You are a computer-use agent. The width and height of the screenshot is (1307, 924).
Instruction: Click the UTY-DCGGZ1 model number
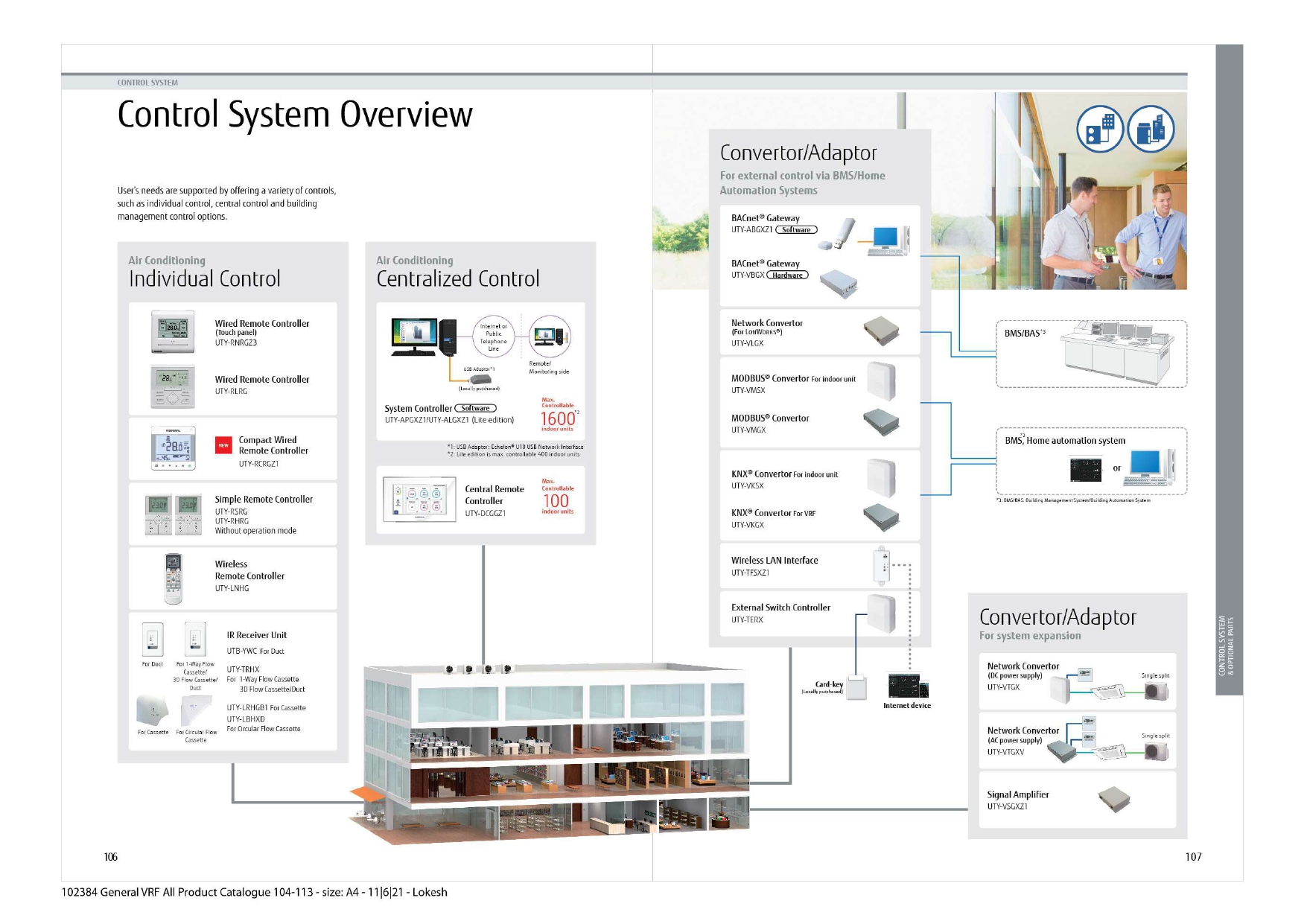click(486, 513)
